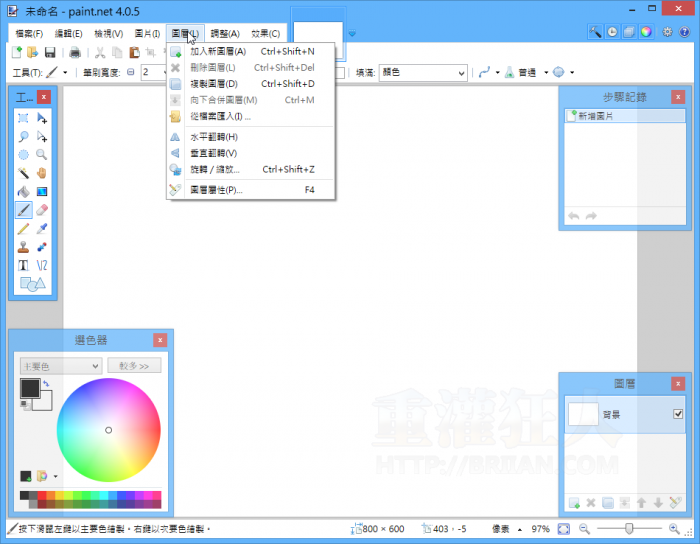Select the Clone Stamp tool

click(23, 246)
